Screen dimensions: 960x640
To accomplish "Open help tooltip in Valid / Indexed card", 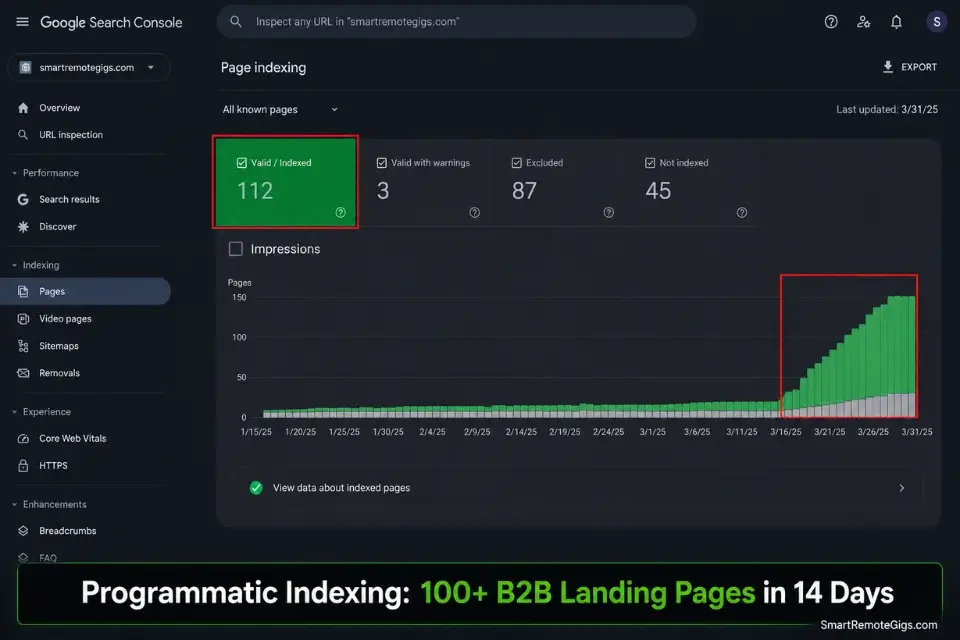I will coord(340,213).
